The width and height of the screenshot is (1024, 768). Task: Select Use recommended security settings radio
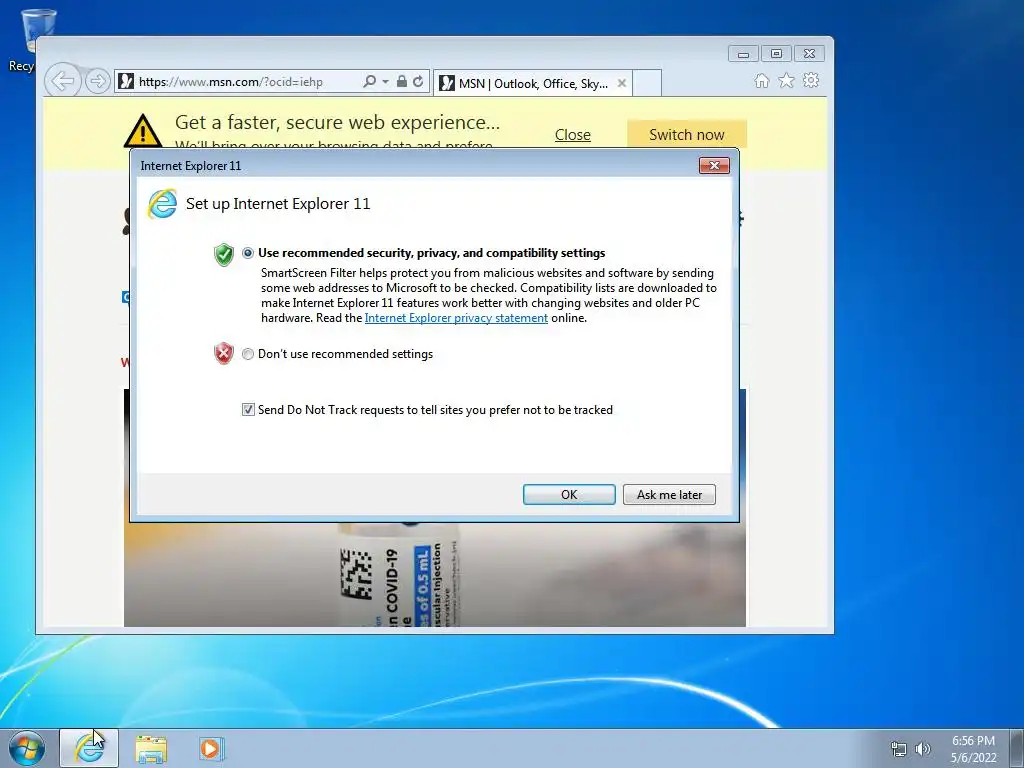pyautogui.click(x=248, y=253)
